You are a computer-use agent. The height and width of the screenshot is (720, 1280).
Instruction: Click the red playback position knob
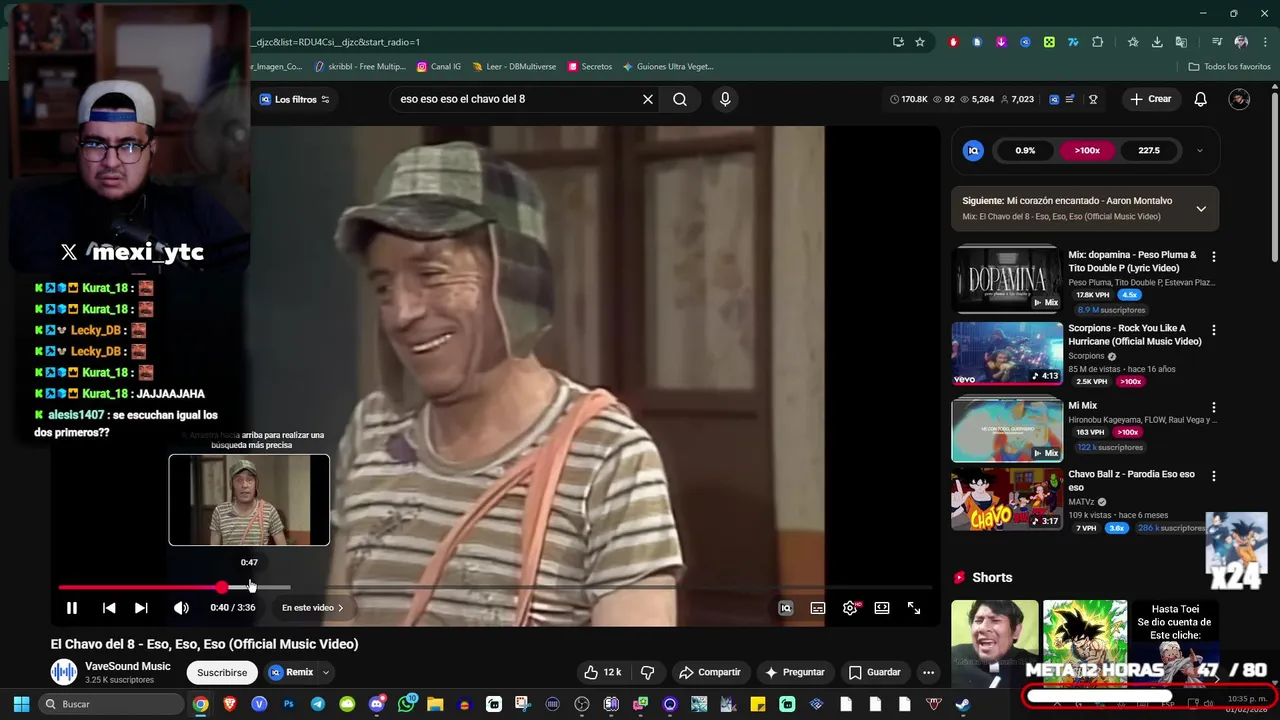(x=221, y=587)
